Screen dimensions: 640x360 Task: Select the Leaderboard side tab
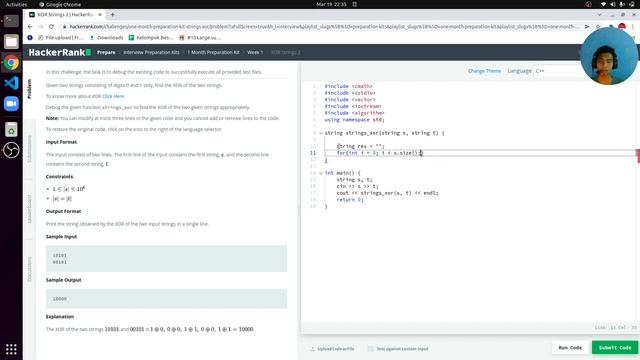point(29,209)
